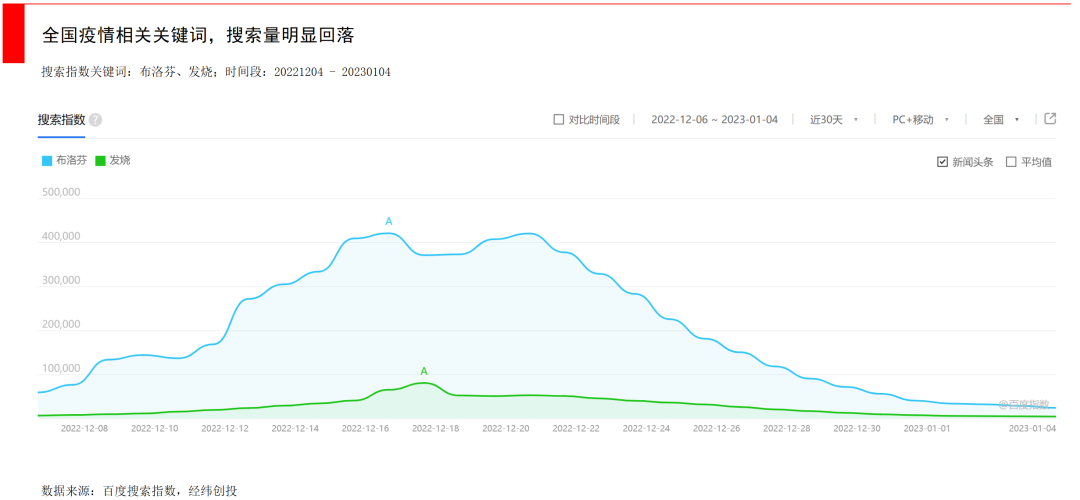Click the blue 布洛芬 color swatch
The image size is (1080, 500).
[x=47, y=160]
